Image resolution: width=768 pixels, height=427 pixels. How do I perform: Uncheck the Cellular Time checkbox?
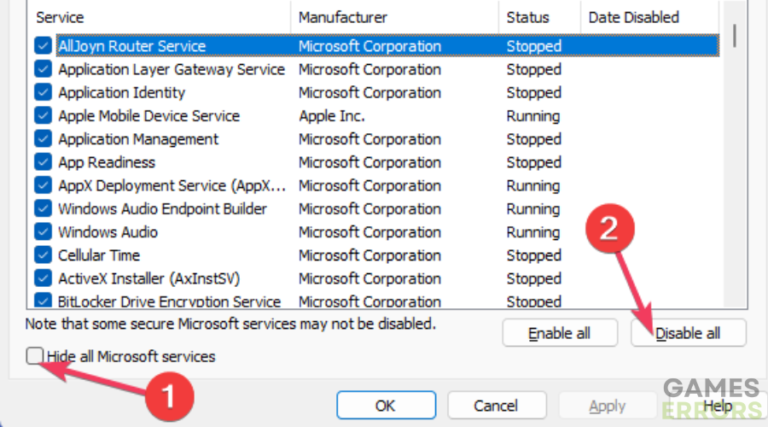point(43,255)
